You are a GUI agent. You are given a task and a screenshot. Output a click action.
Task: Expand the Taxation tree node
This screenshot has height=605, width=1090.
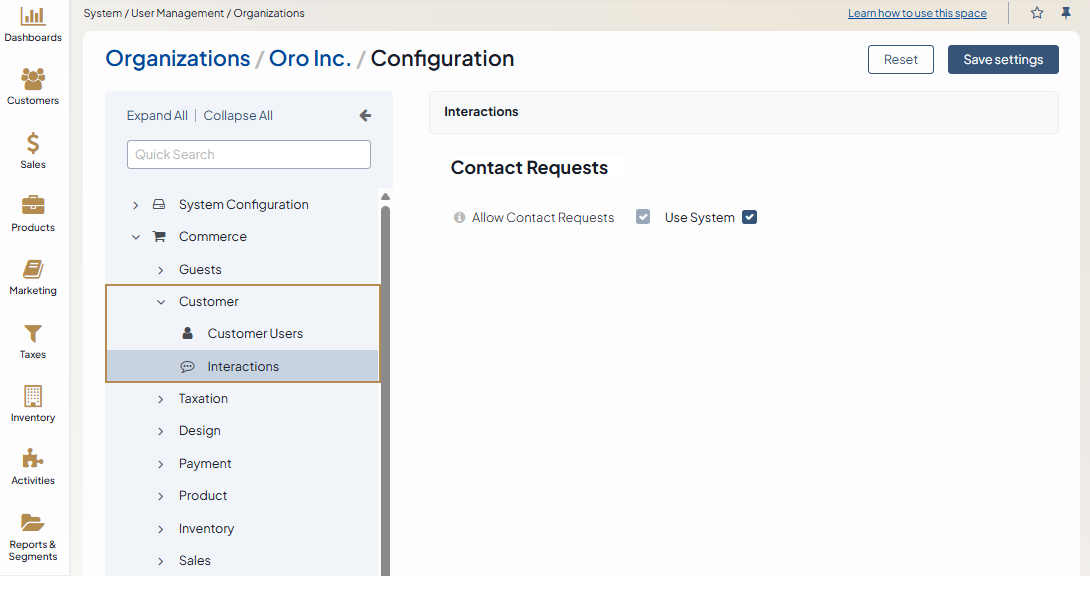[161, 399]
